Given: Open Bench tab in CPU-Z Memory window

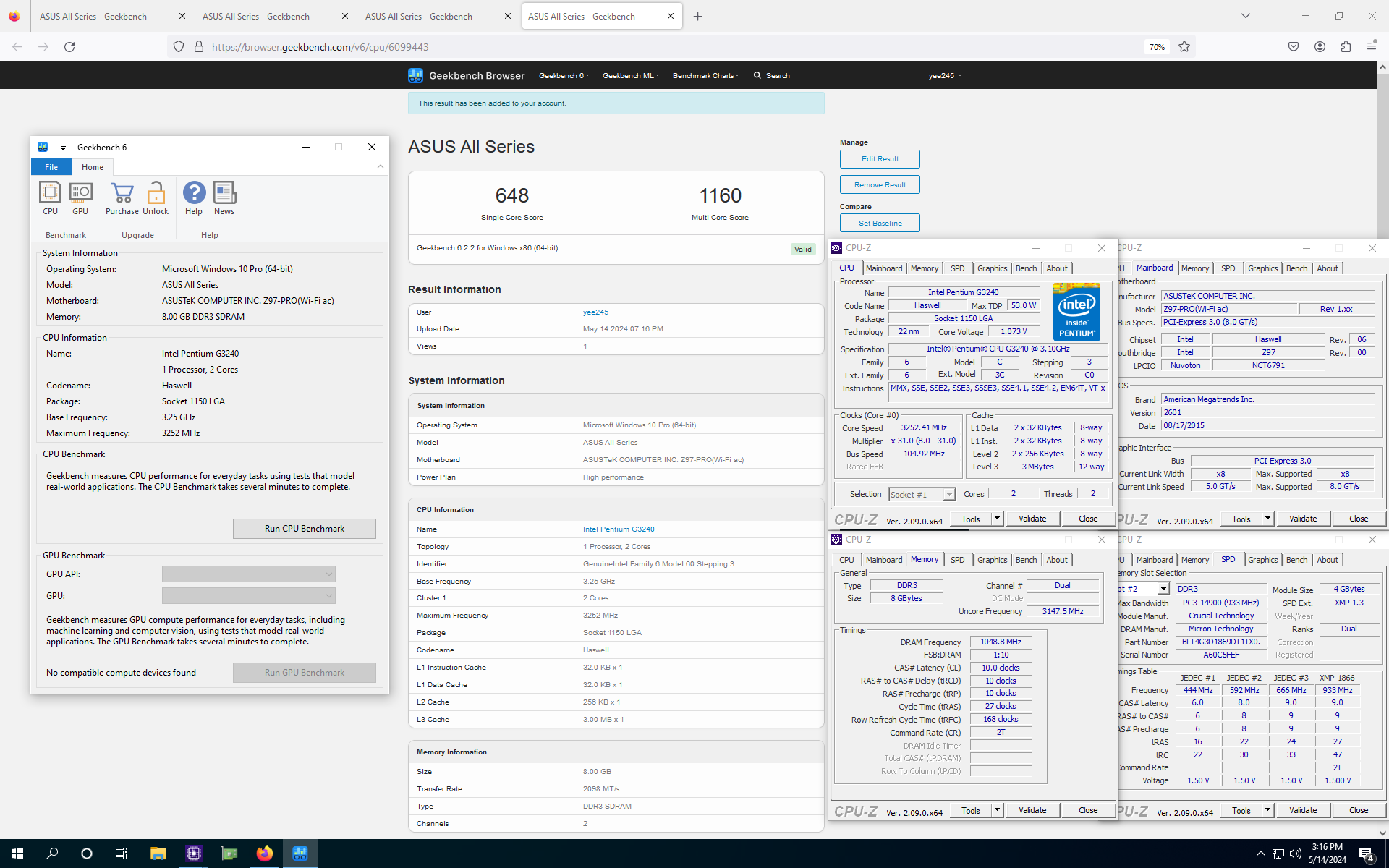Looking at the screenshot, I should tap(1026, 560).
